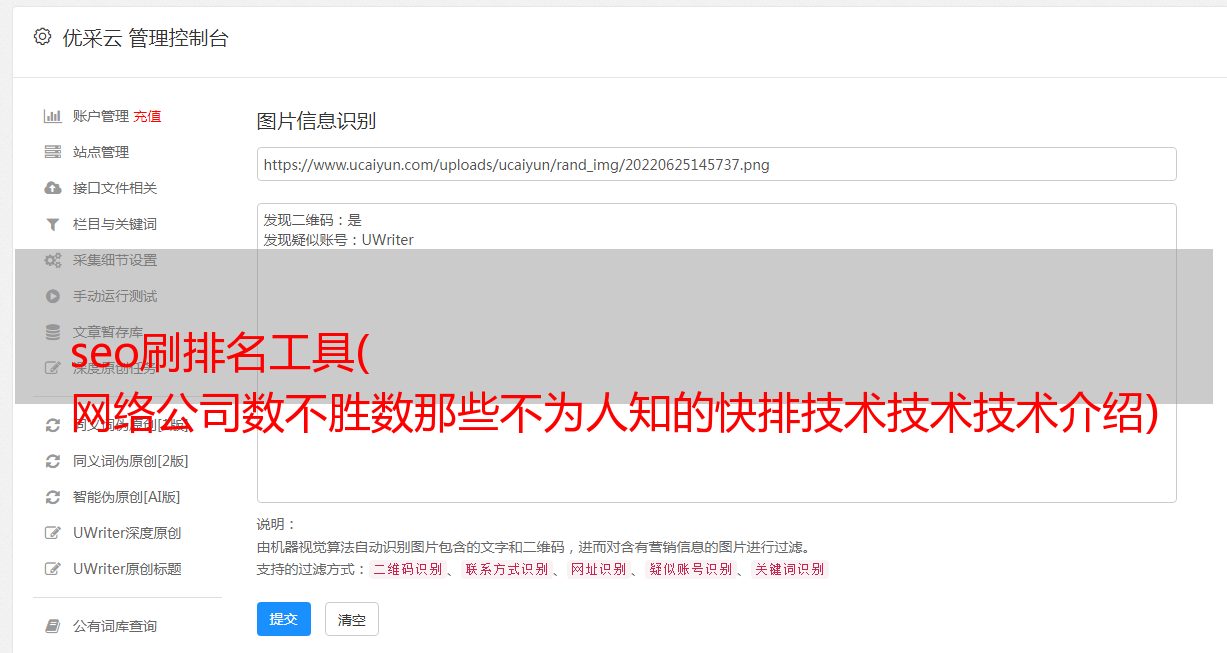Open 账户管理 via its bar chart icon
1227x653 pixels.
53,116
